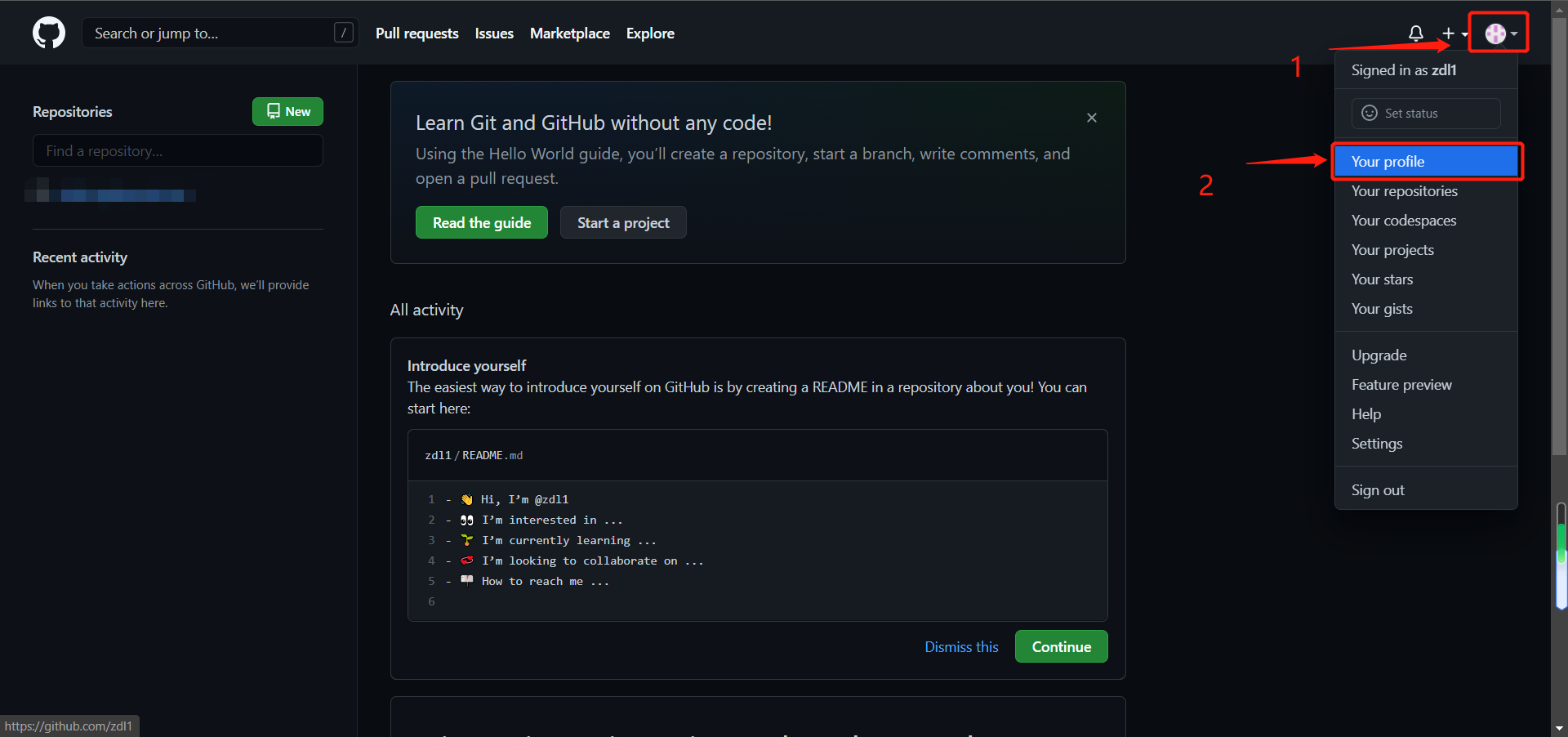This screenshot has width=1568, height=737.
Task: Click the GitHub Octocat logo
Action: (49, 33)
